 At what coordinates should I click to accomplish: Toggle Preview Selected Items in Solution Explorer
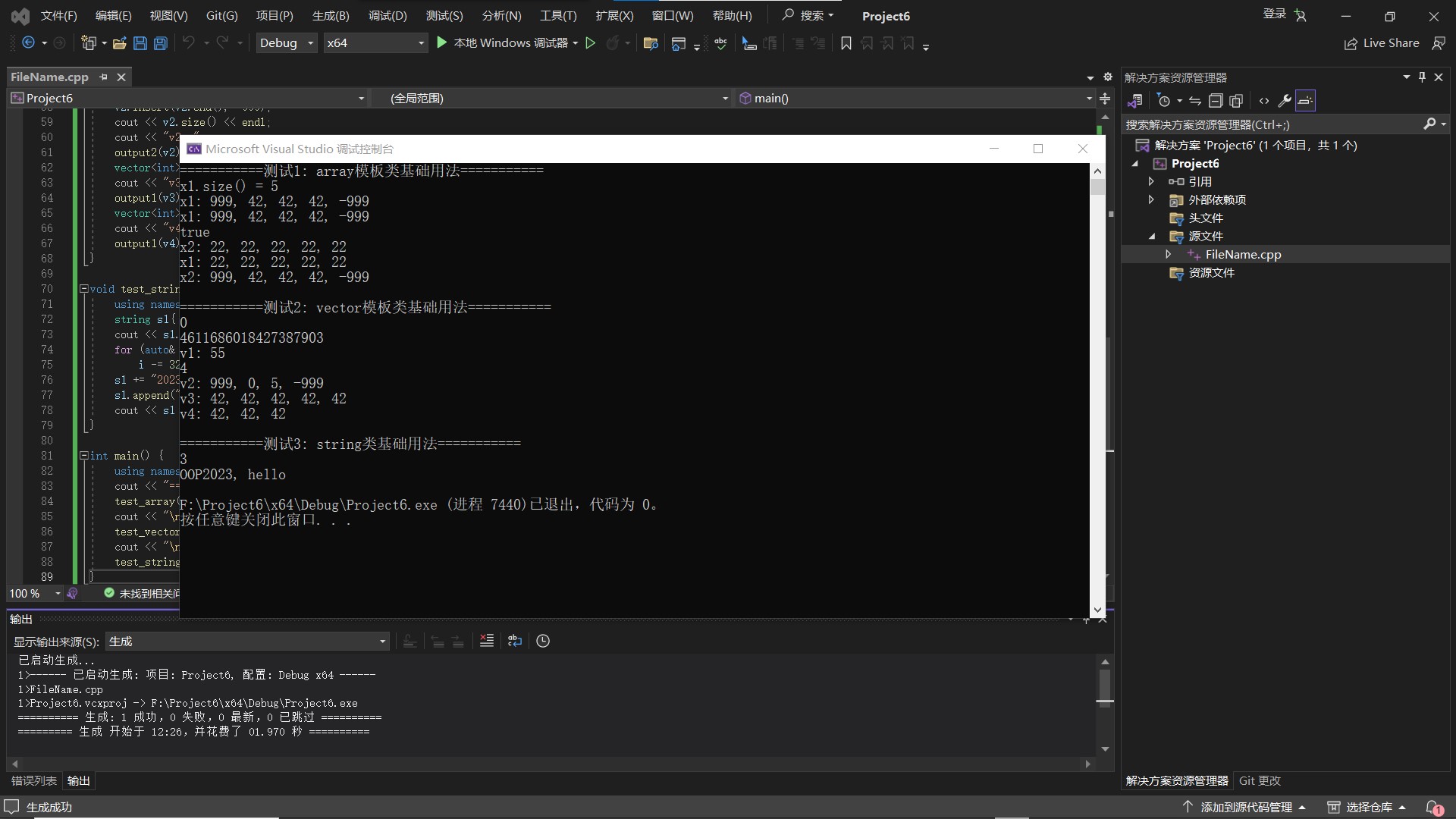click(x=1305, y=101)
